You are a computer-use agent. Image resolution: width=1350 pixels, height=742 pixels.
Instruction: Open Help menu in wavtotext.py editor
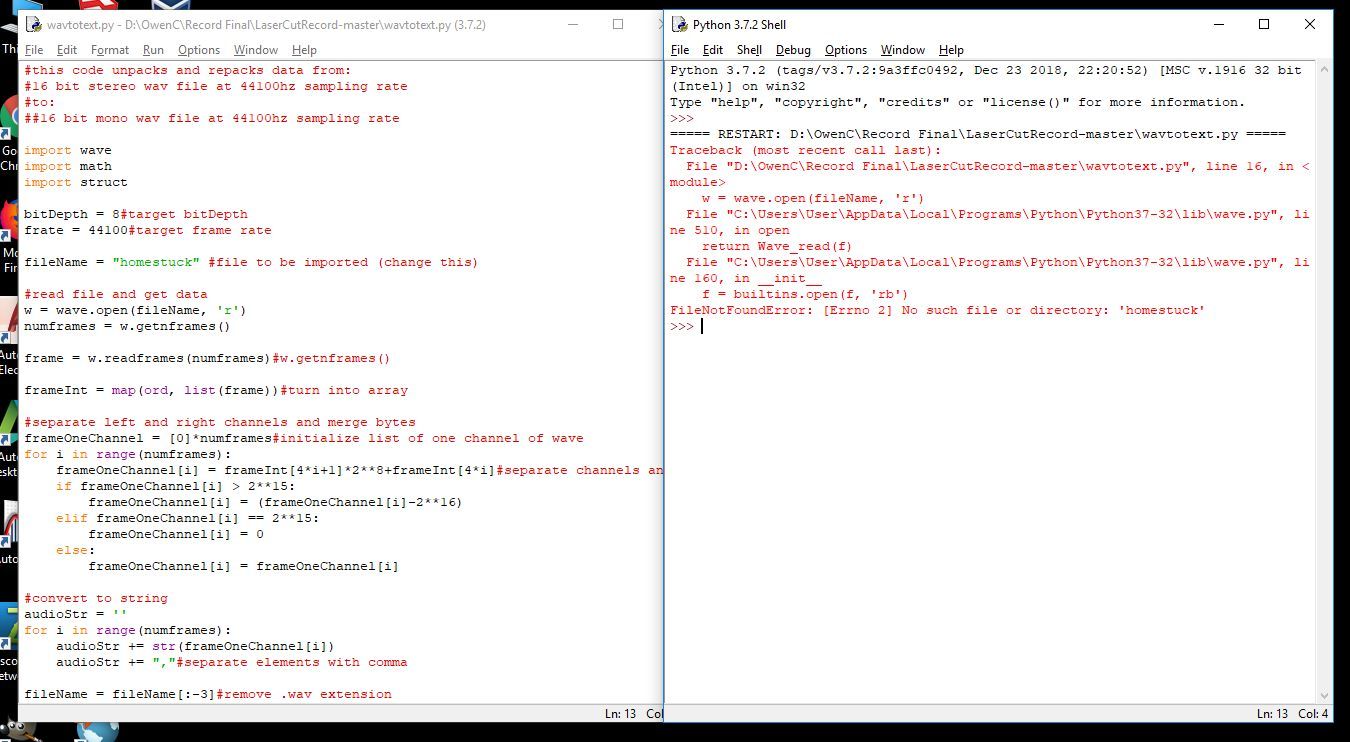304,50
